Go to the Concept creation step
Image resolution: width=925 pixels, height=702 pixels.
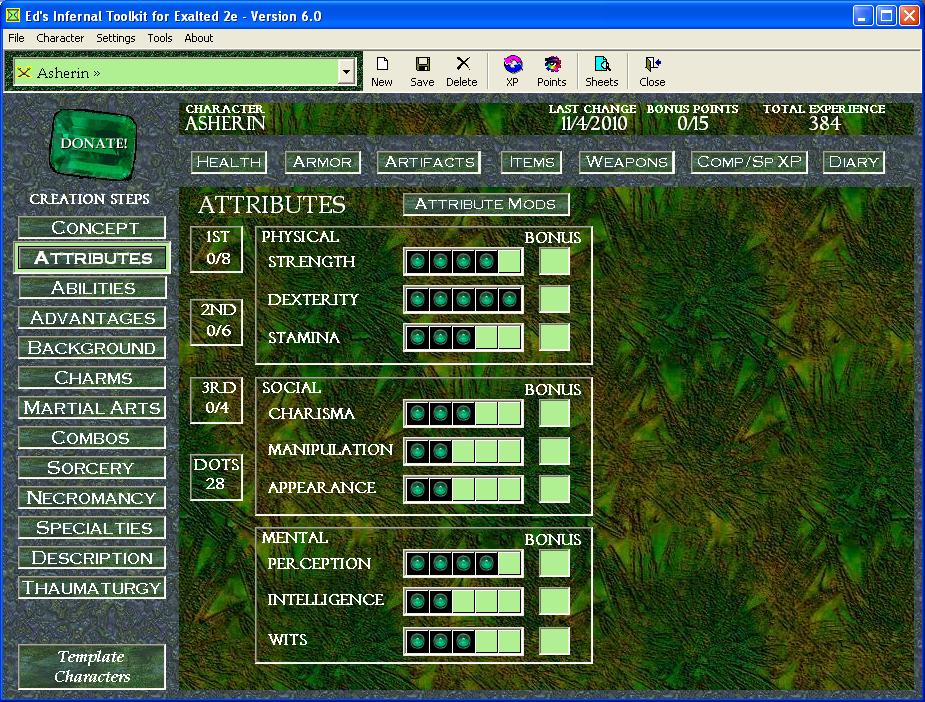click(92, 228)
